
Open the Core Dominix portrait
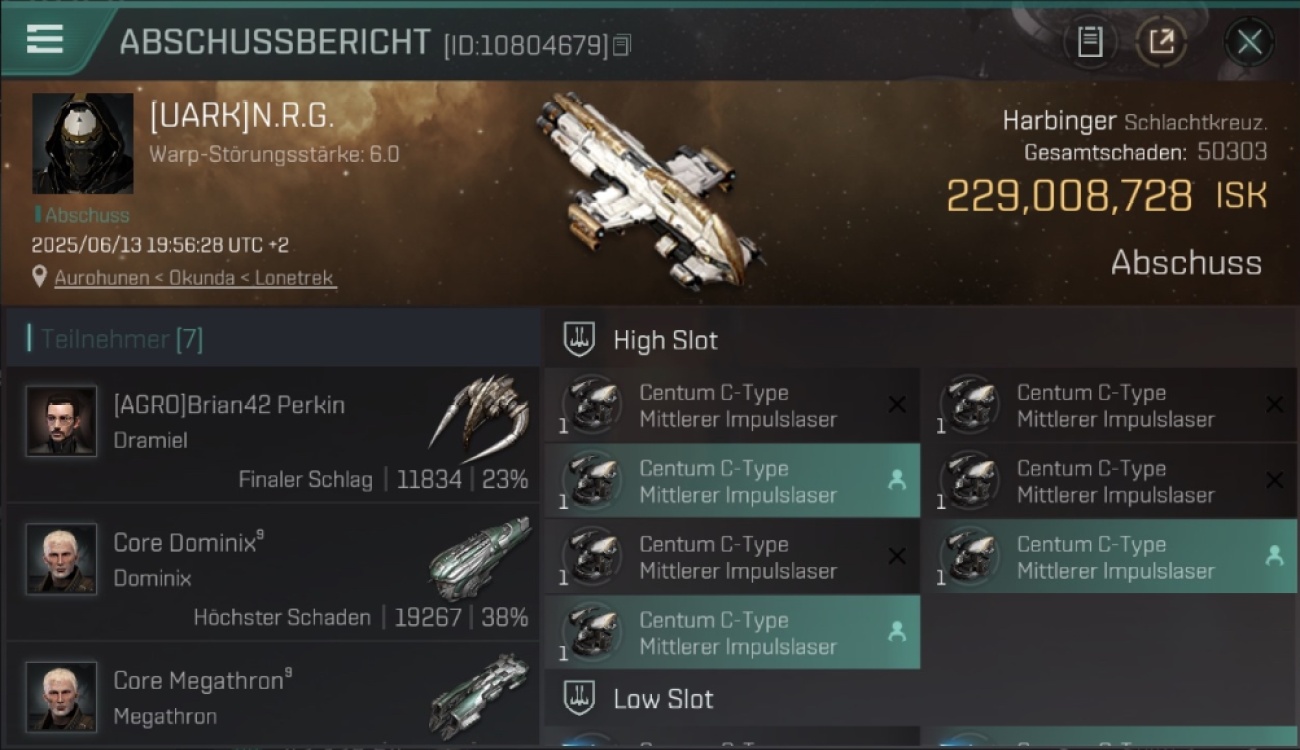(62, 558)
